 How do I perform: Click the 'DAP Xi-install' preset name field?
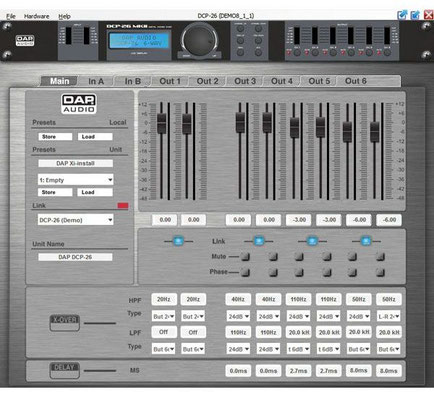click(x=75, y=163)
